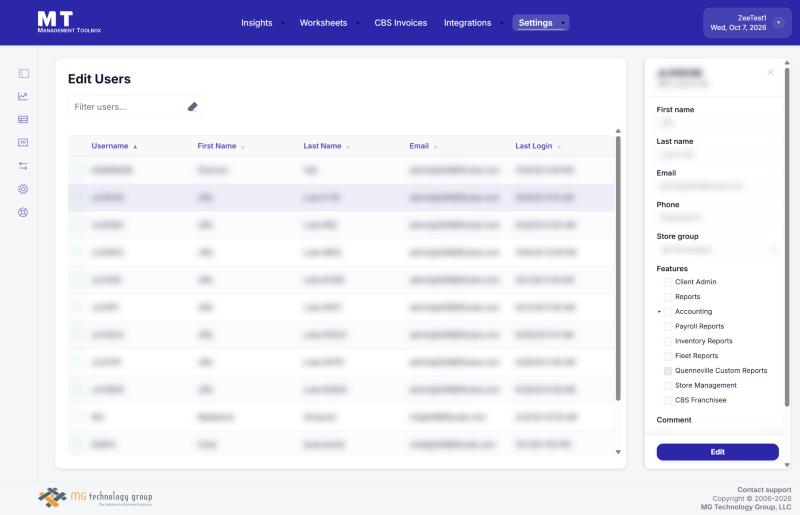Open the ZeeTest1 account dropdown arrow

pos(779,22)
